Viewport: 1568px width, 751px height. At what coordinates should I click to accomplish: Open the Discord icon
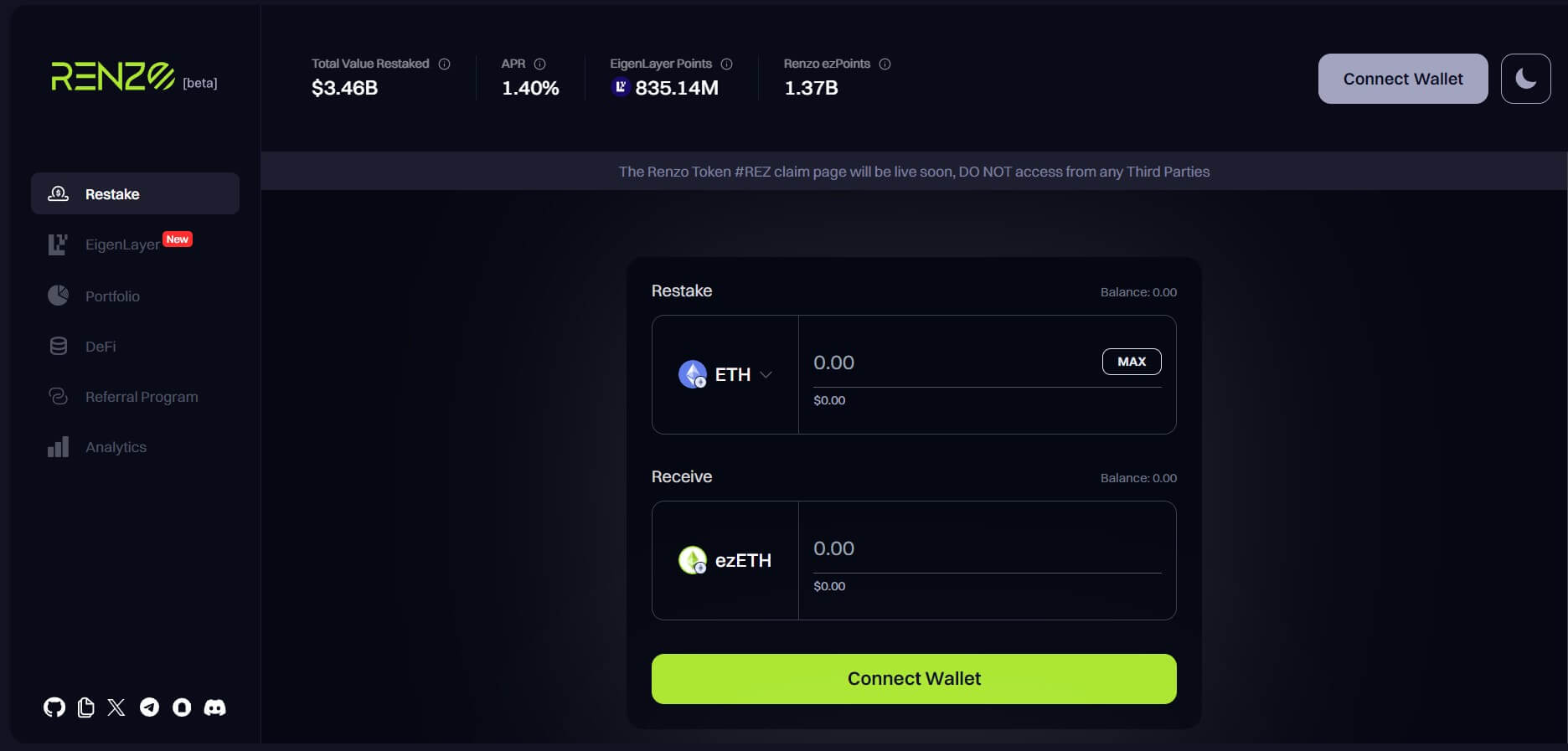click(215, 707)
